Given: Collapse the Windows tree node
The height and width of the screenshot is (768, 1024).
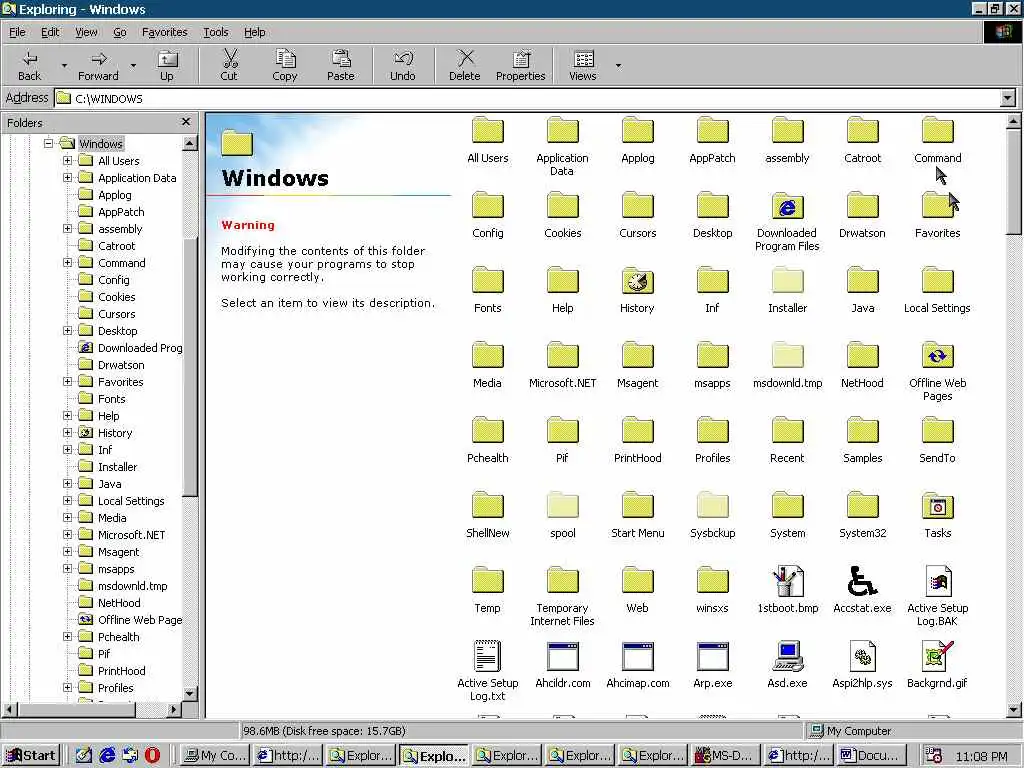Looking at the screenshot, I should click(x=48, y=143).
